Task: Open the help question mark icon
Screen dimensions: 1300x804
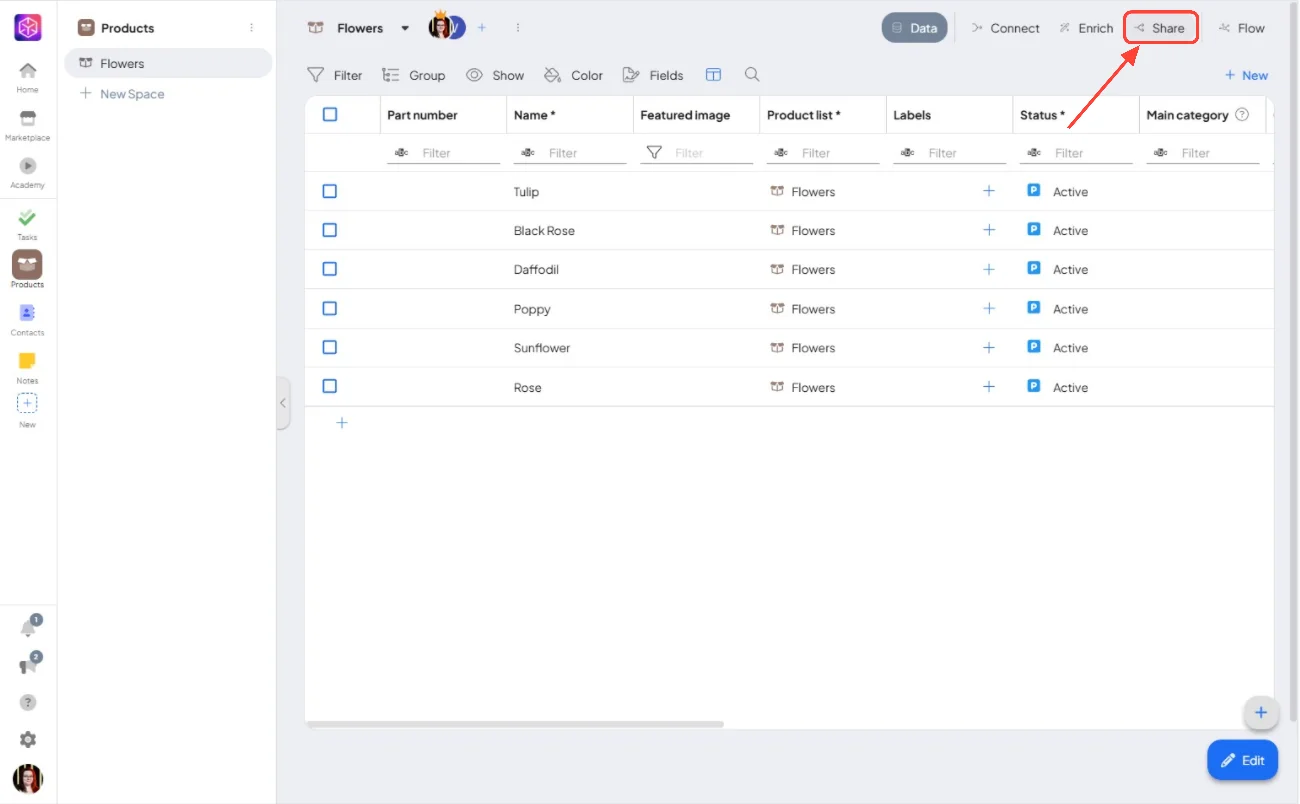Action: [x=28, y=702]
